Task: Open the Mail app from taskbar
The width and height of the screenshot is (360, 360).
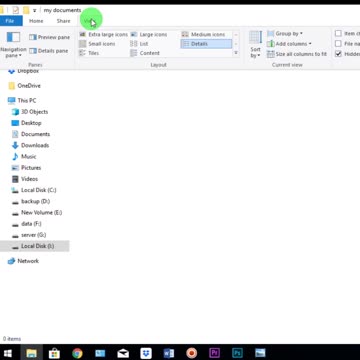Action: coord(123,353)
